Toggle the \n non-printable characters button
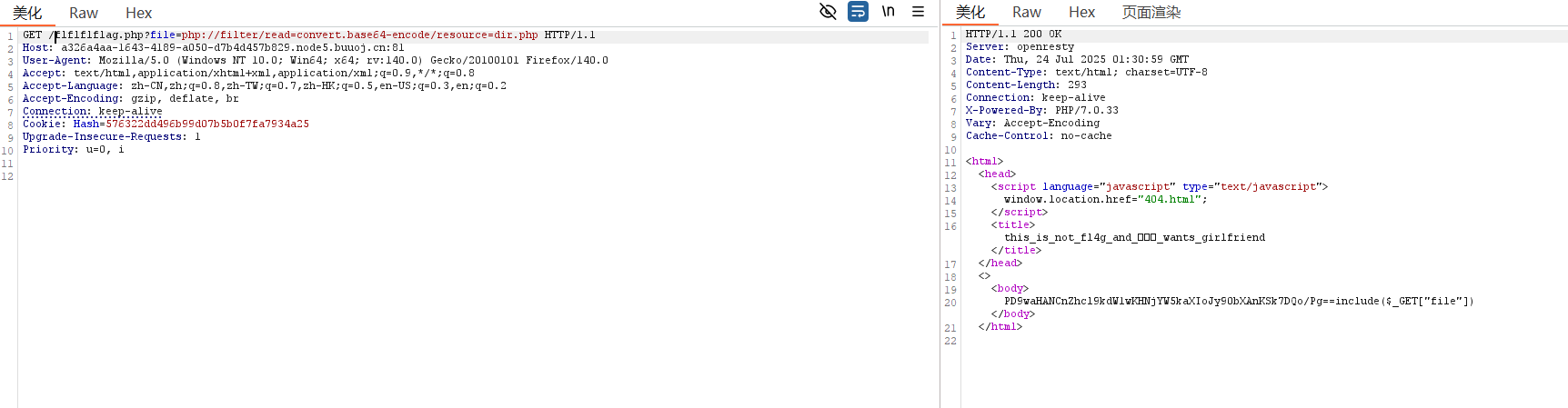This screenshot has height=408, width=1568. pos(889,12)
